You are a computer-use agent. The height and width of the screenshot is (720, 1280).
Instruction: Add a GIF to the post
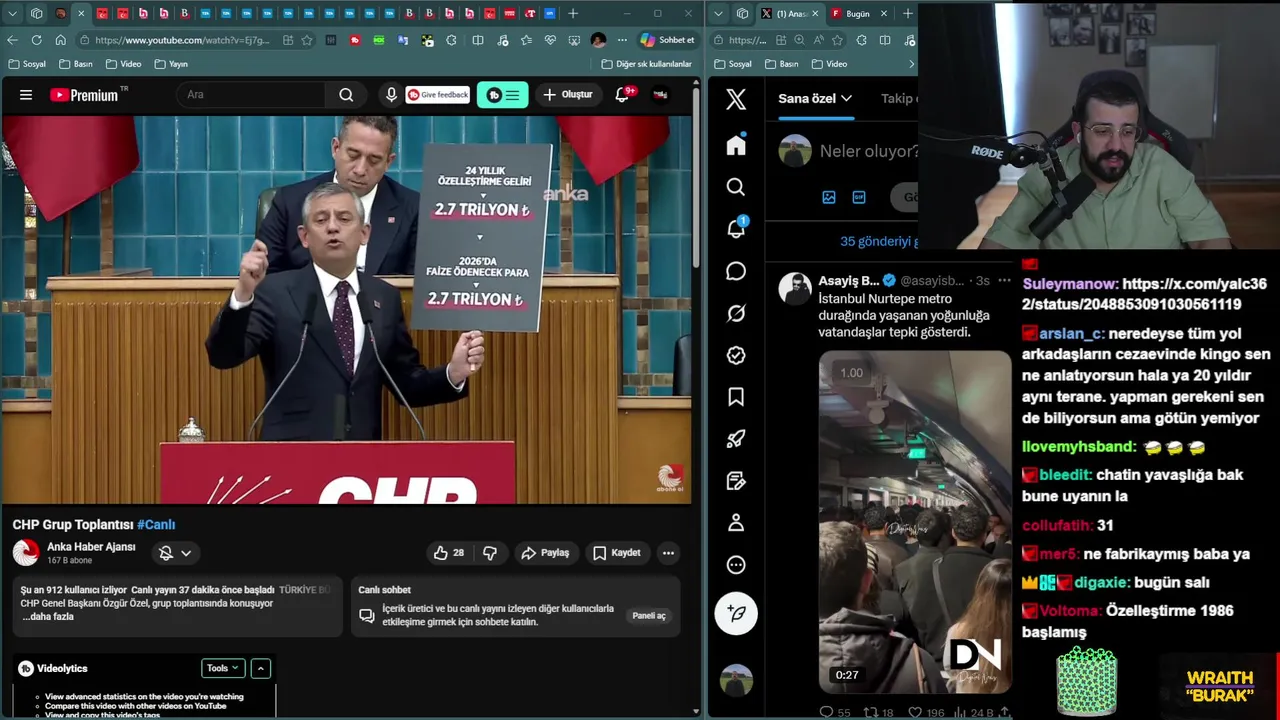(859, 197)
